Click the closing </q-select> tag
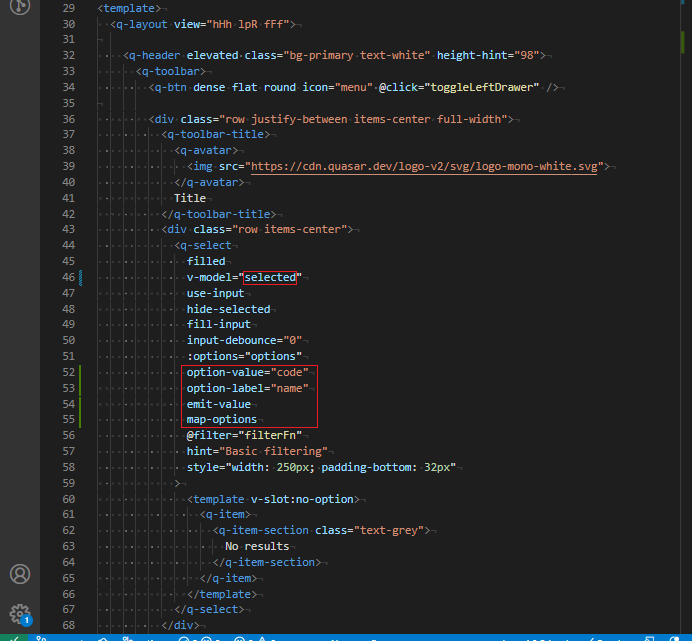The width and height of the screenshot is (692, 641). point(209,610)
